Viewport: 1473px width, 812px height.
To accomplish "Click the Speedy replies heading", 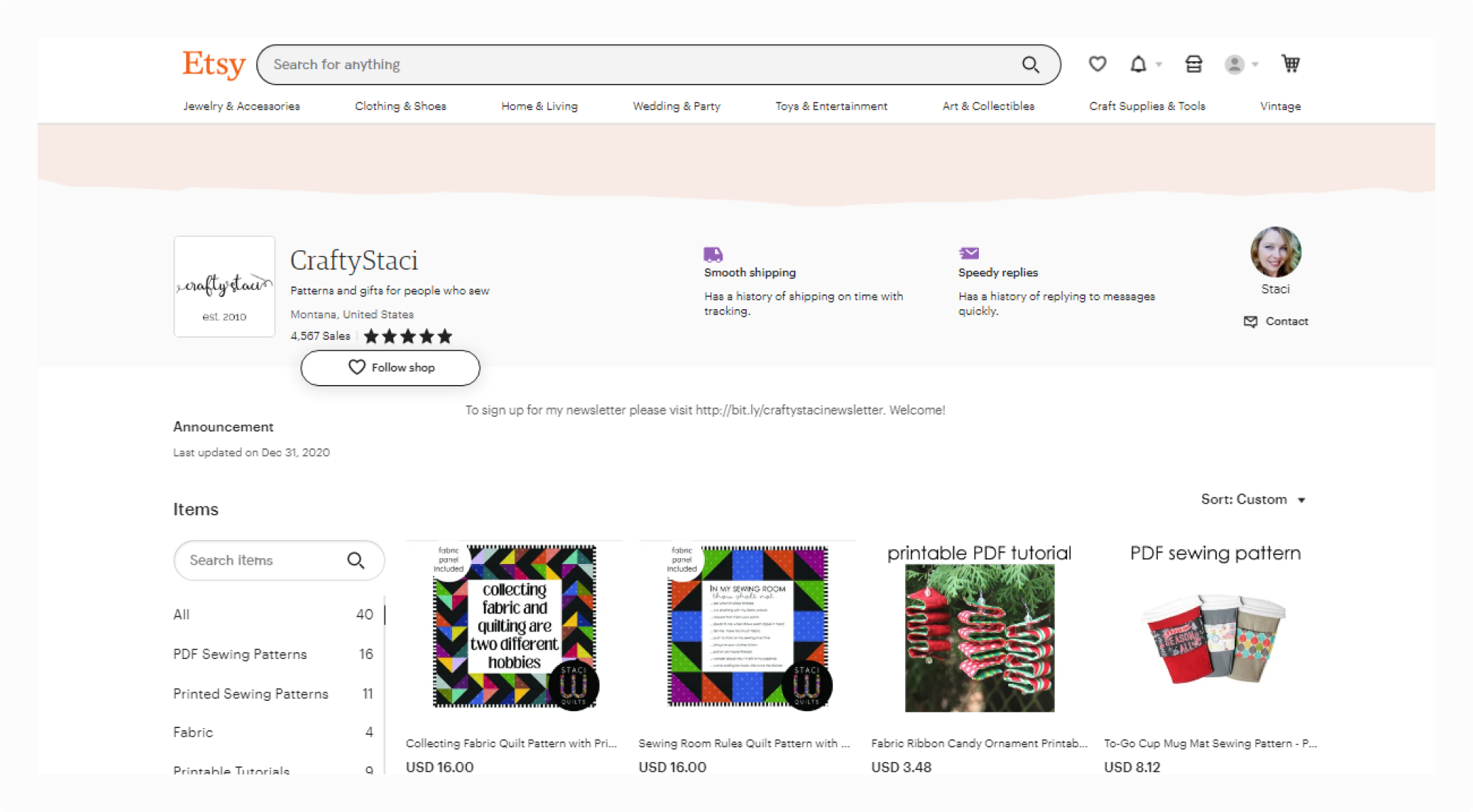I will coord(998,272).
